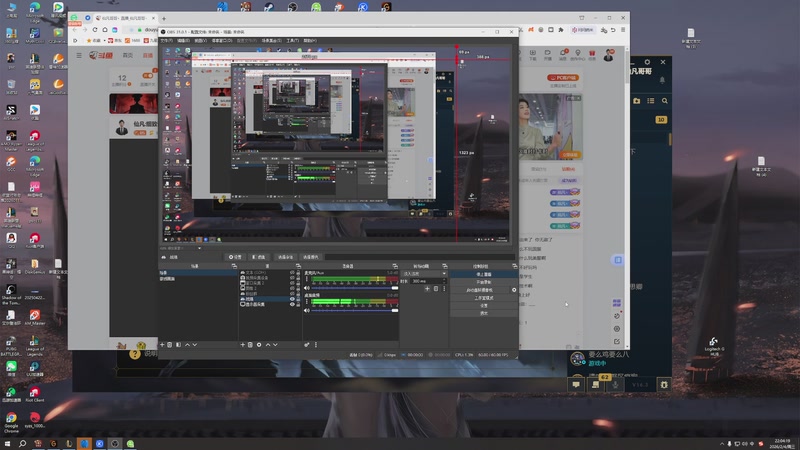This screenshot has height=450, width=800.
Task: Move selected source down in Sources panel
Action: tap(276, 345)
